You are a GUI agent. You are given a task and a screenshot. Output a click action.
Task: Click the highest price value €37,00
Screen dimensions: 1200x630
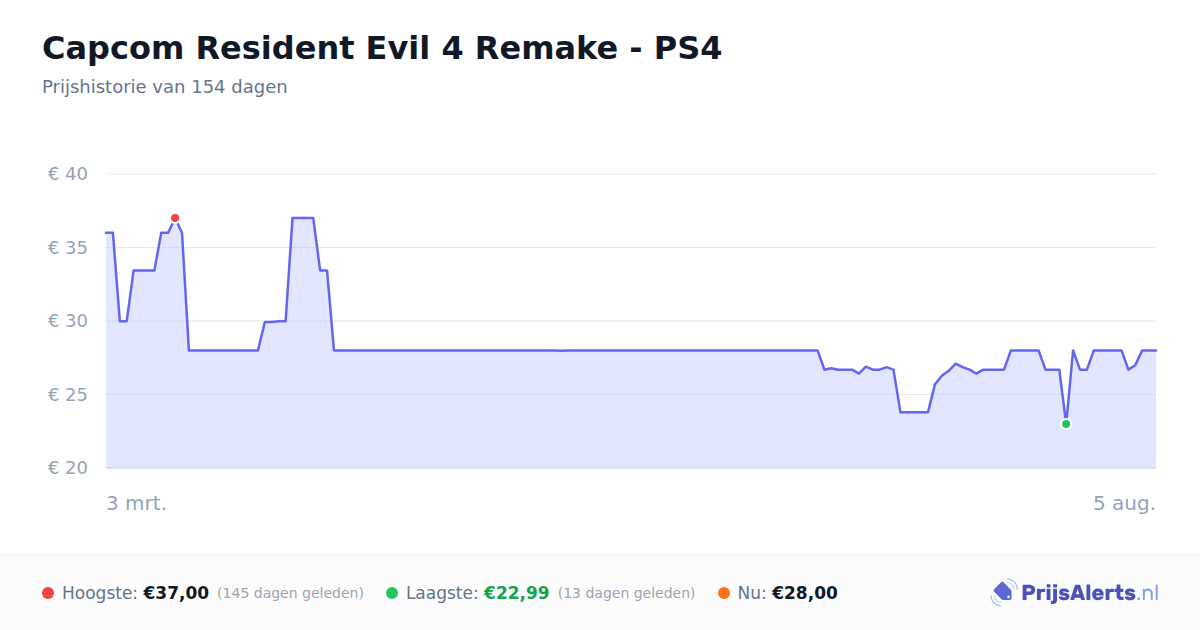176,593
